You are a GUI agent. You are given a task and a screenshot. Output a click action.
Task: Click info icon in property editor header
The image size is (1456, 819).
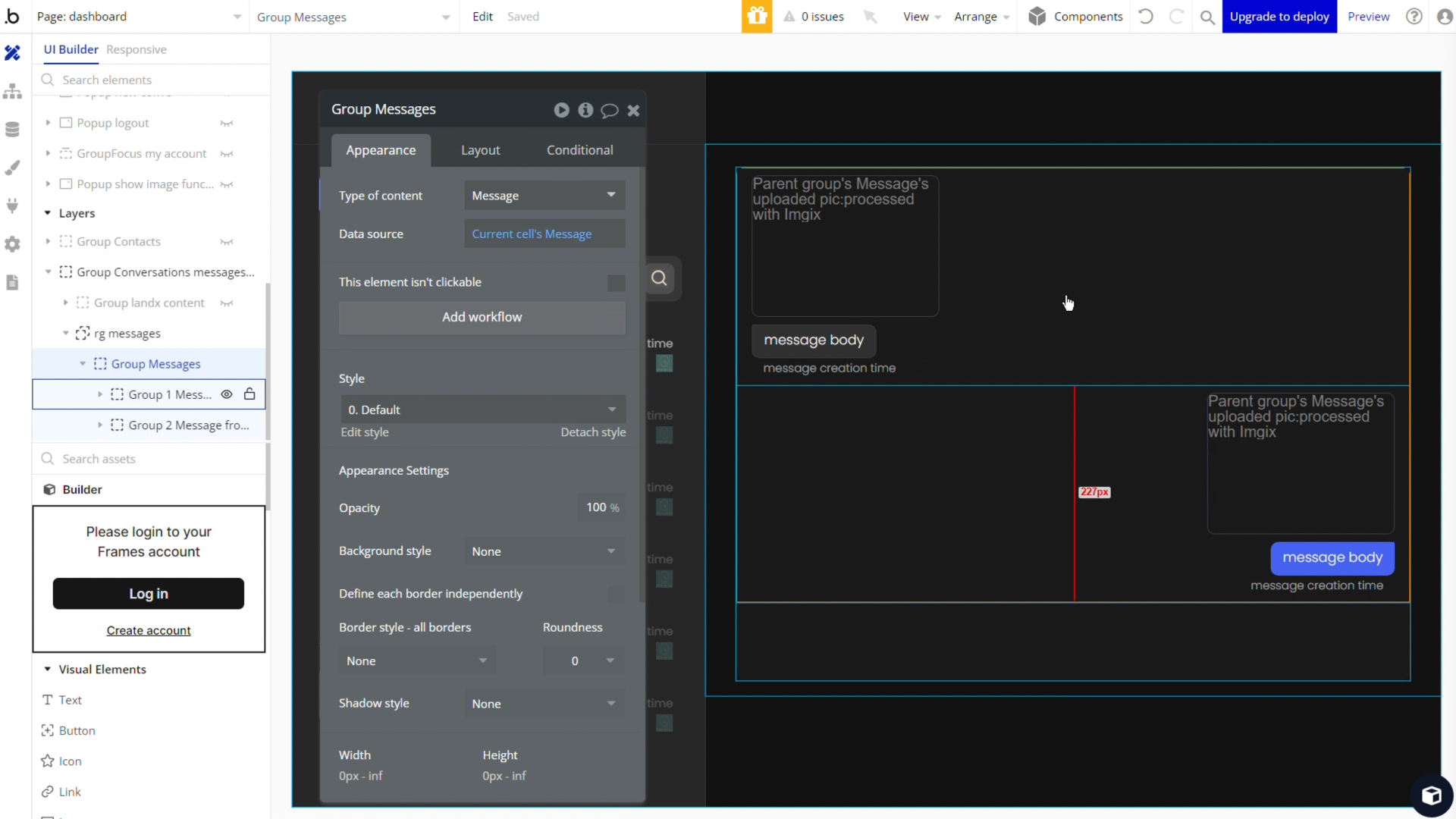(585, 111)
